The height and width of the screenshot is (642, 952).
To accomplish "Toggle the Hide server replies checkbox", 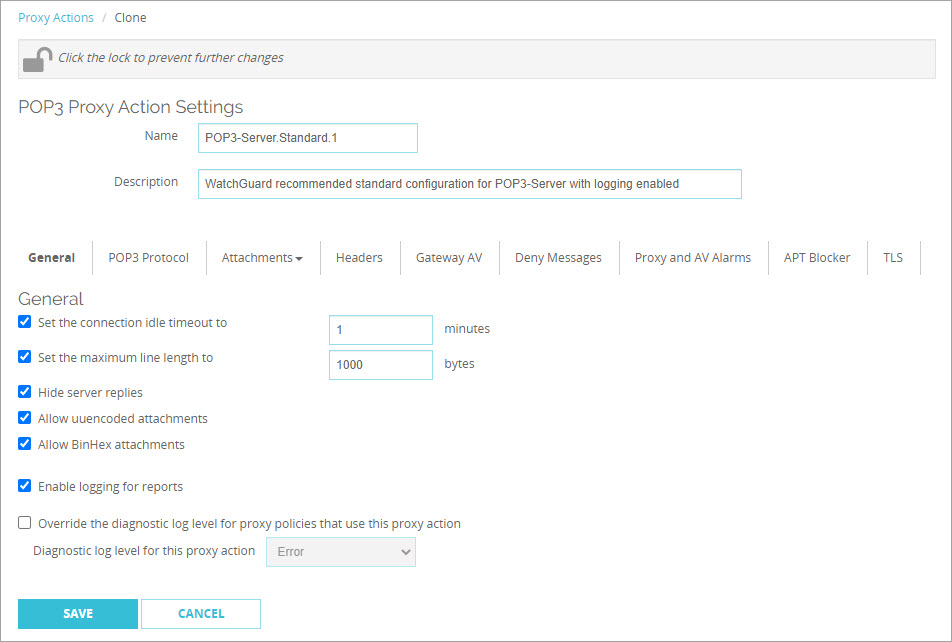I will pyautogui.click(x=24, y=392).
